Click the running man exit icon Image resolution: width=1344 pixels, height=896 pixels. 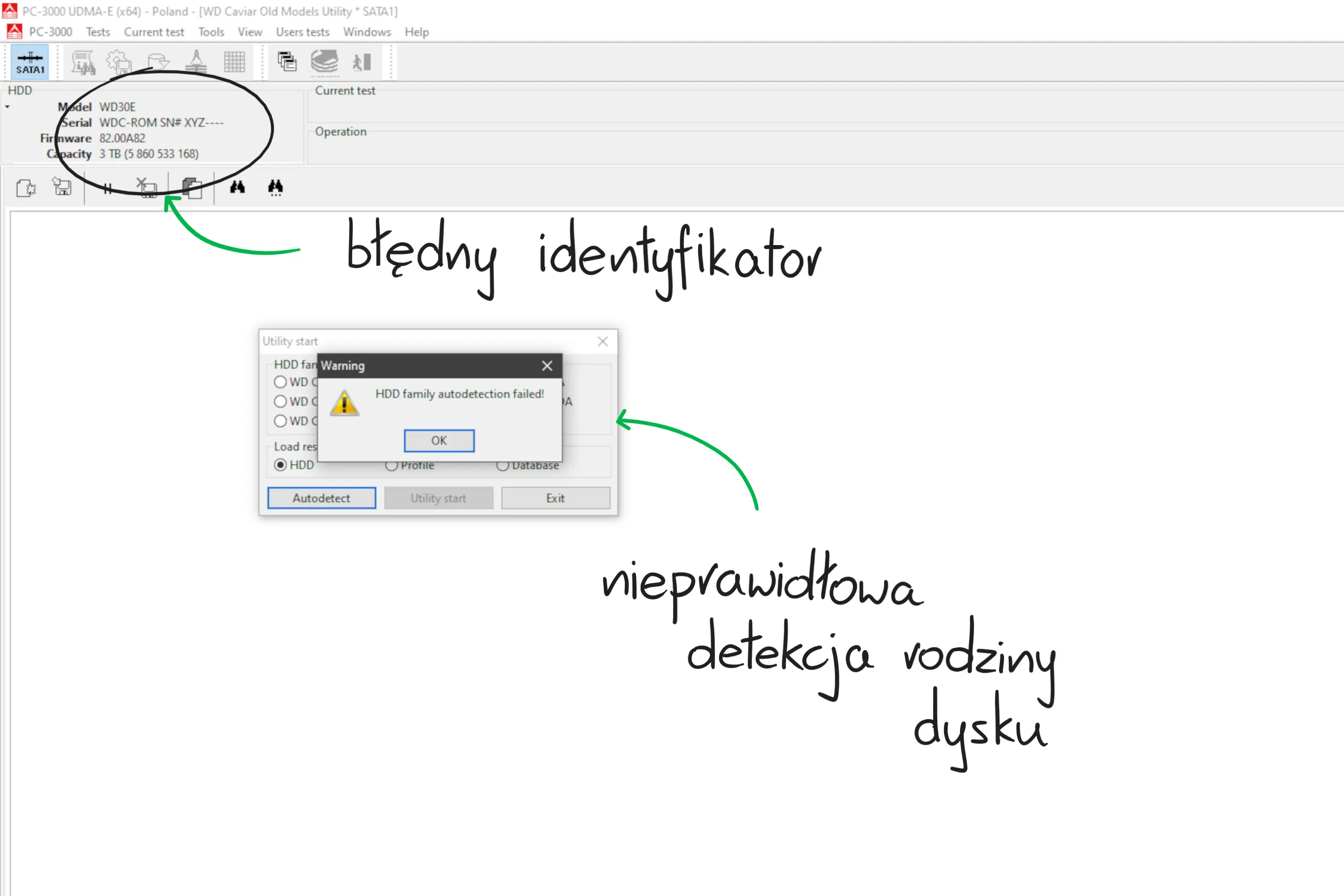point(362,62)
